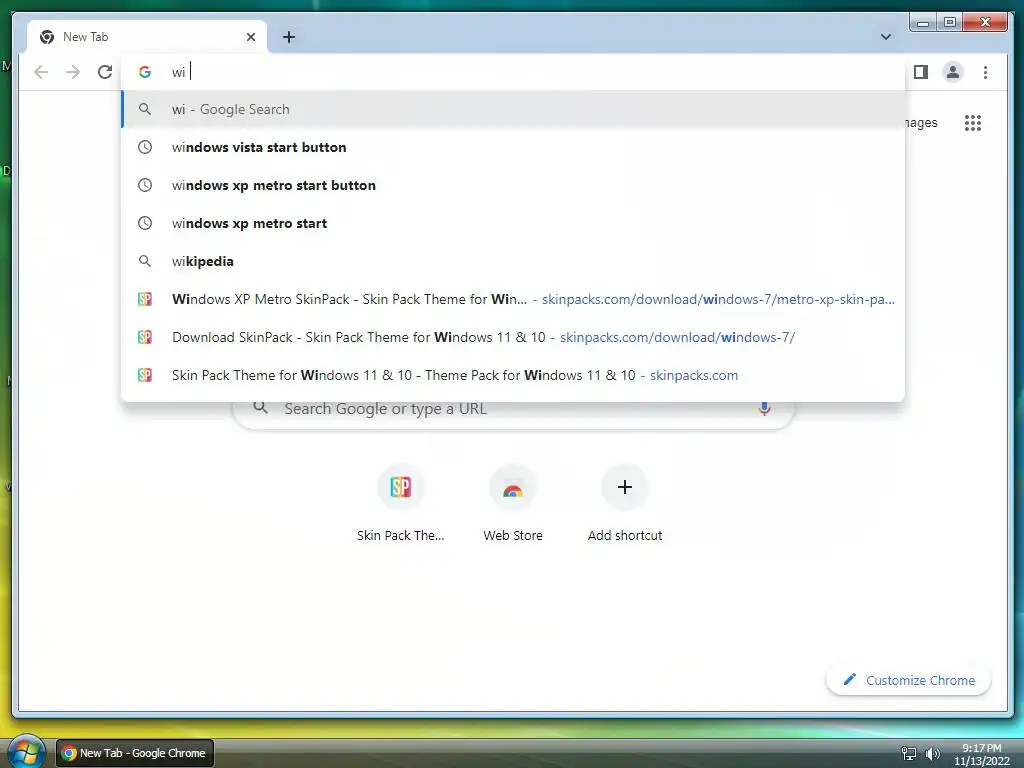Image resolution: width=1024 pixels, height=768 pixels.
Task: Open the Skin Pack Theme shortcut tile
Action: click(x=400, y=503)
